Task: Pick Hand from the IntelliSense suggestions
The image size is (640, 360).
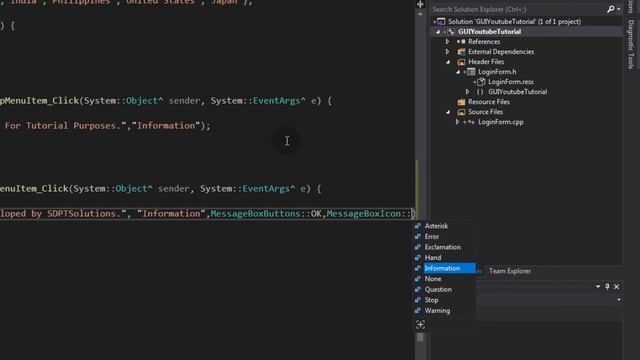Action: point(433,258)
